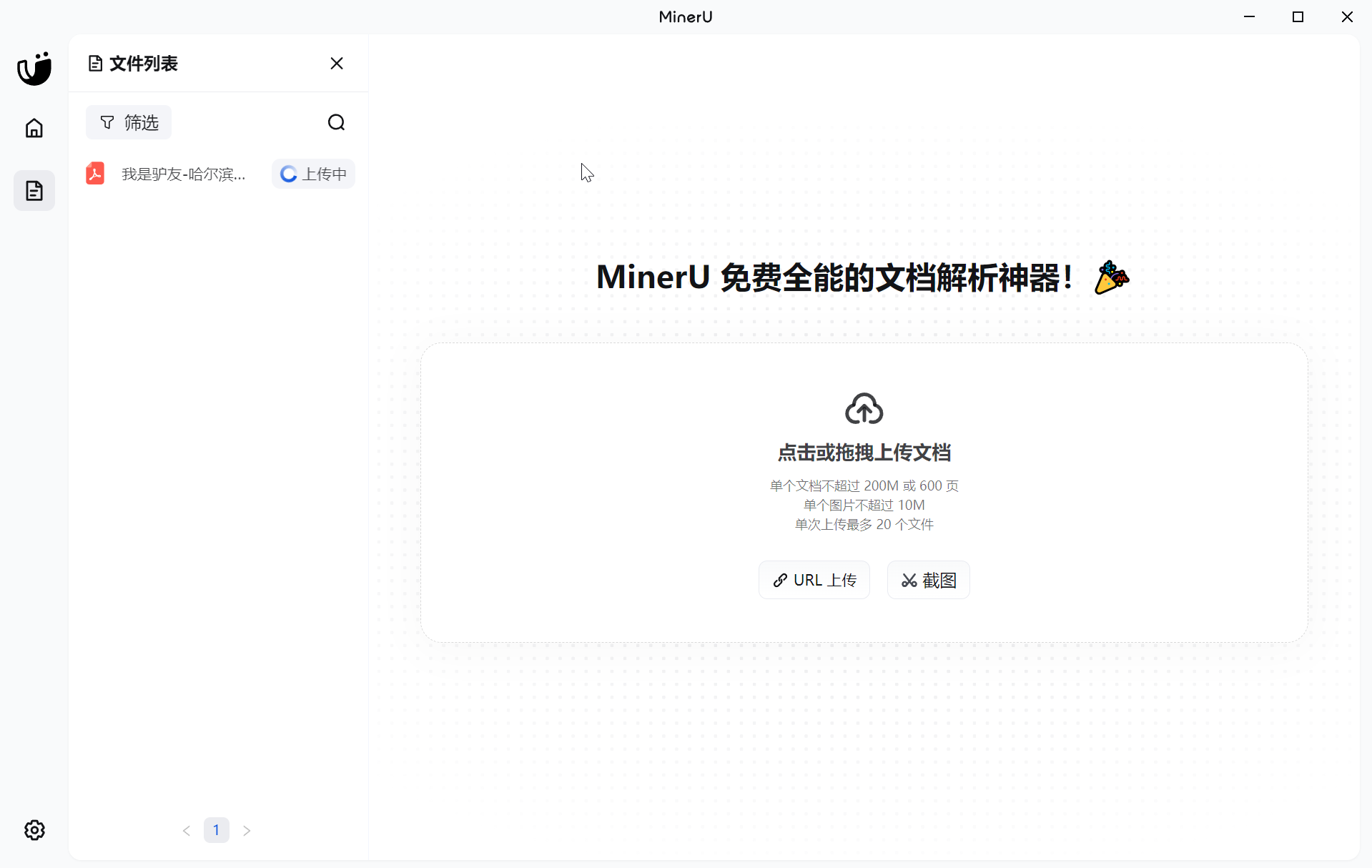Click the PDF file type icon
Viewport: 1372px width, 868px height.
point(95,174)
